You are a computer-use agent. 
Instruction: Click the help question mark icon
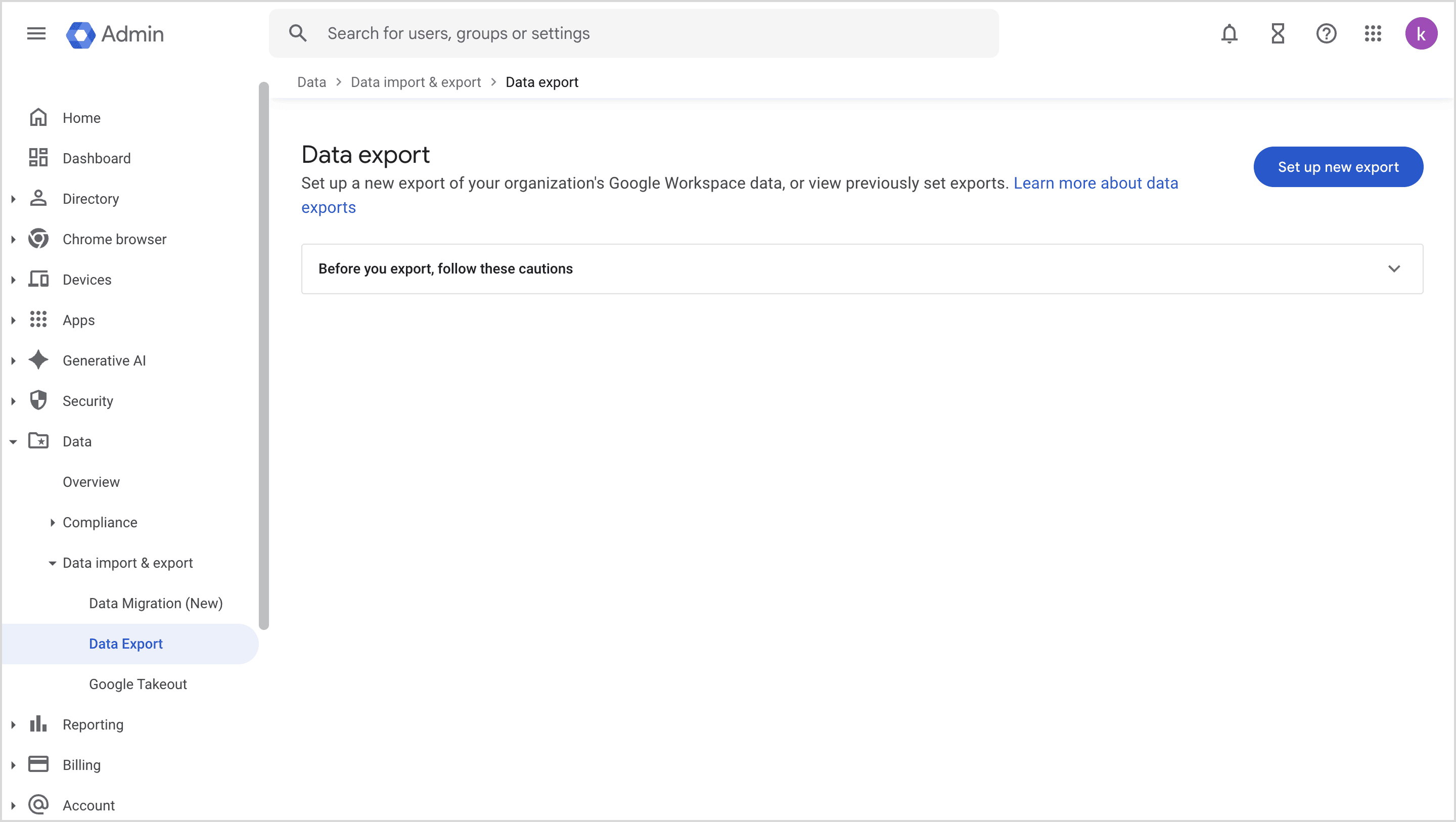click(x=1326, y=33)
